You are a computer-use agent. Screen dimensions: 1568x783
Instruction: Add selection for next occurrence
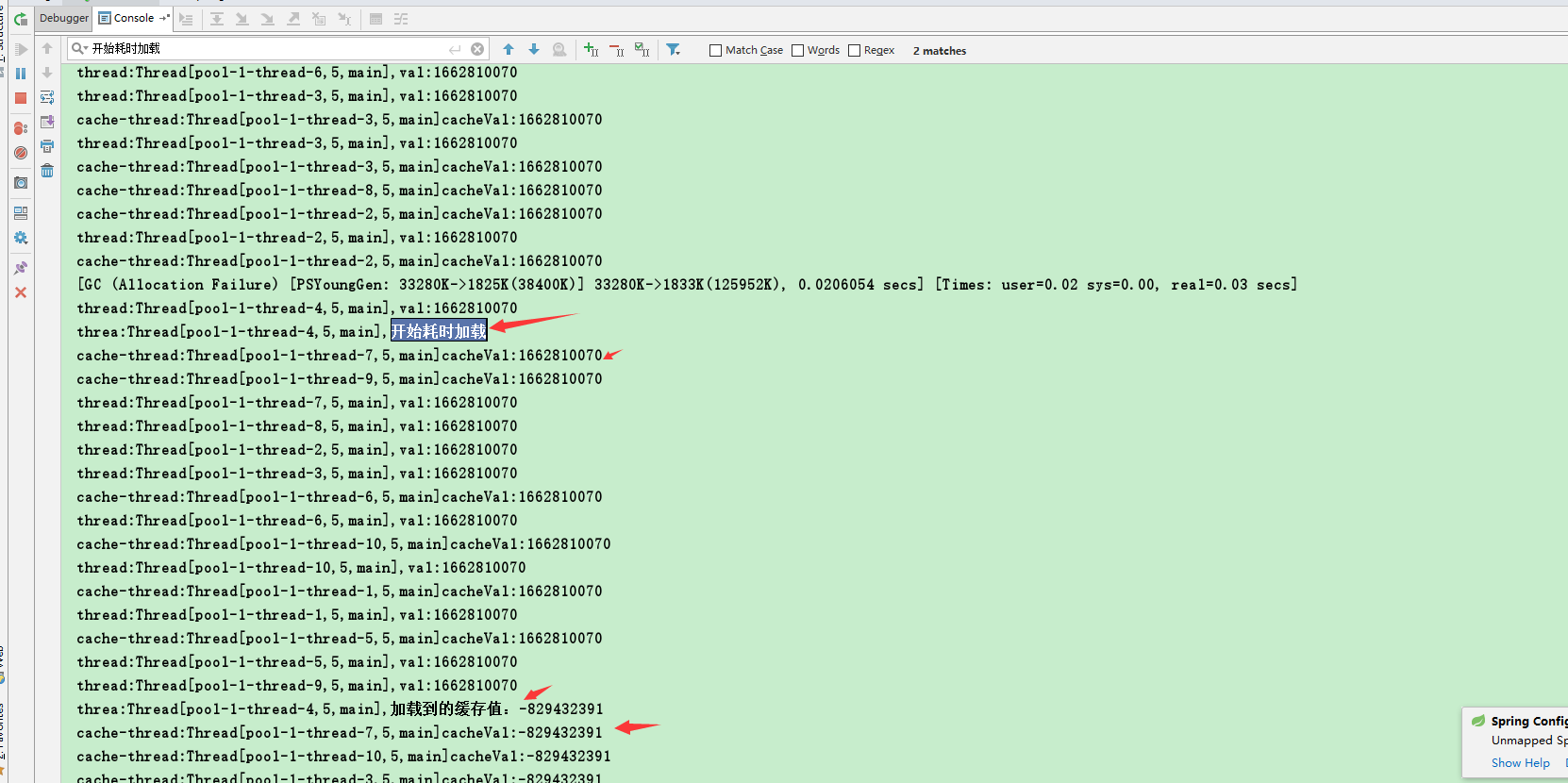coord(592,49)
